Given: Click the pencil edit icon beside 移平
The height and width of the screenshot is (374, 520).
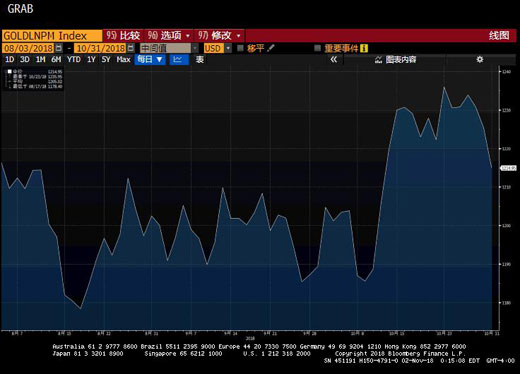Looking at the screenshot, I should 271,48.
